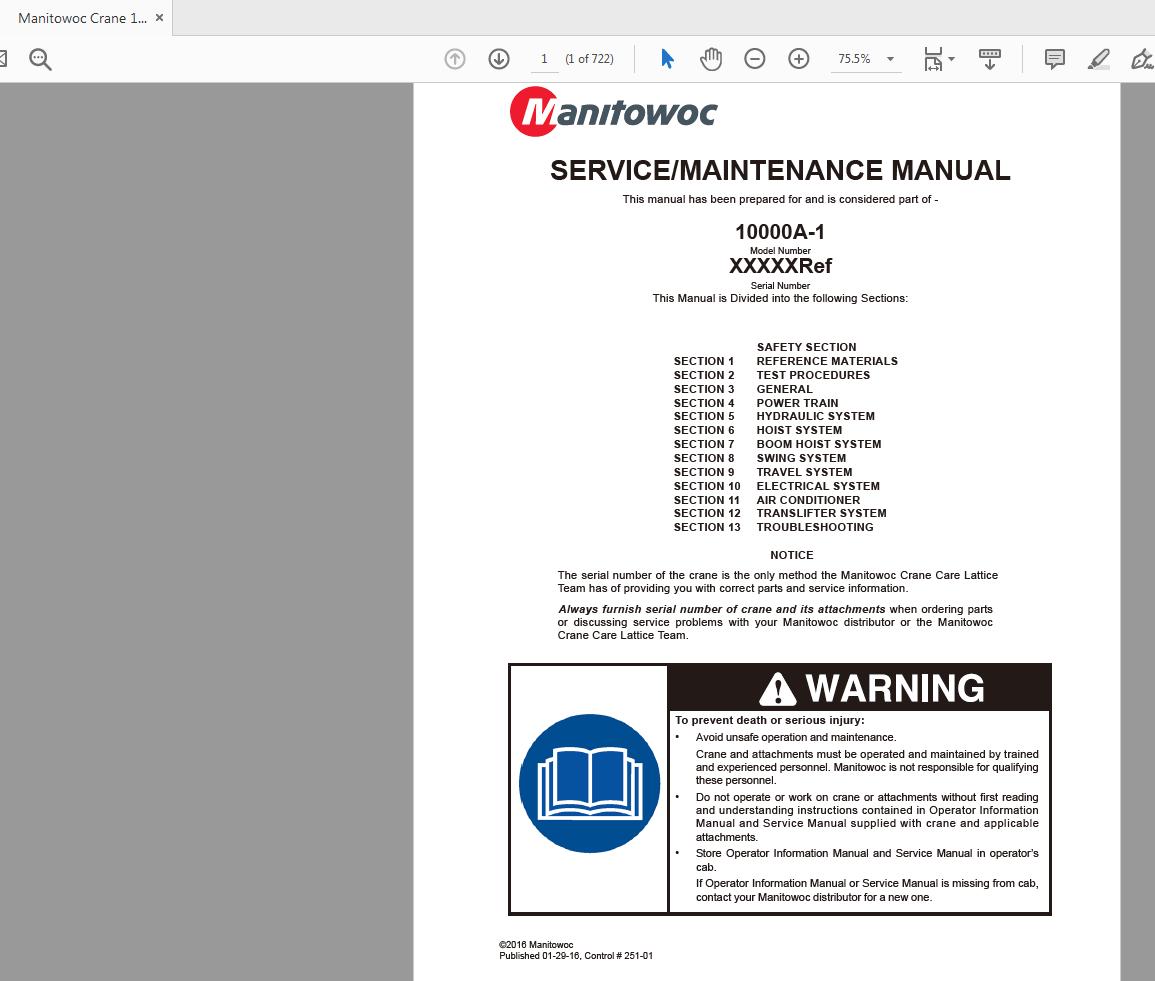This screenshot has width=1155, height=981.
Task: Click the 'SECTION 10 ELECTRICAL SYSTEM' text
Action: (776, 486)
